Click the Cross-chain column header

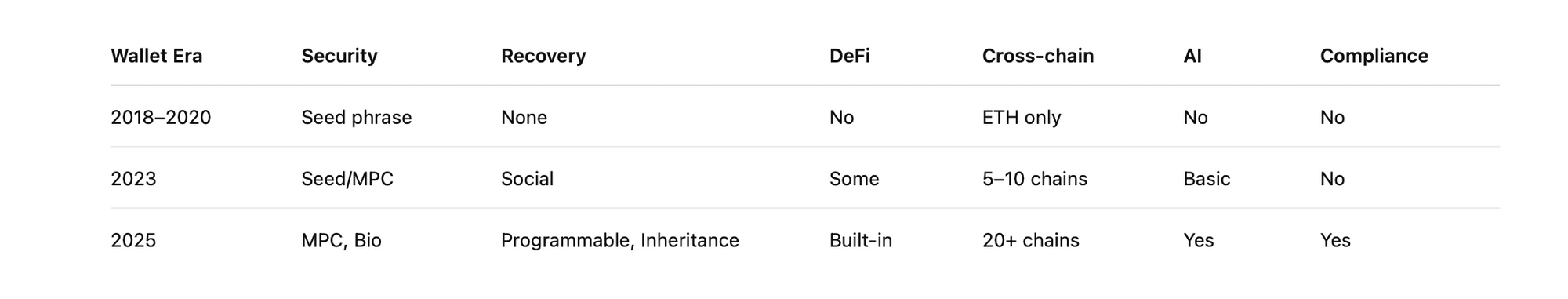pyautogui.click(x=1038, y=56)
